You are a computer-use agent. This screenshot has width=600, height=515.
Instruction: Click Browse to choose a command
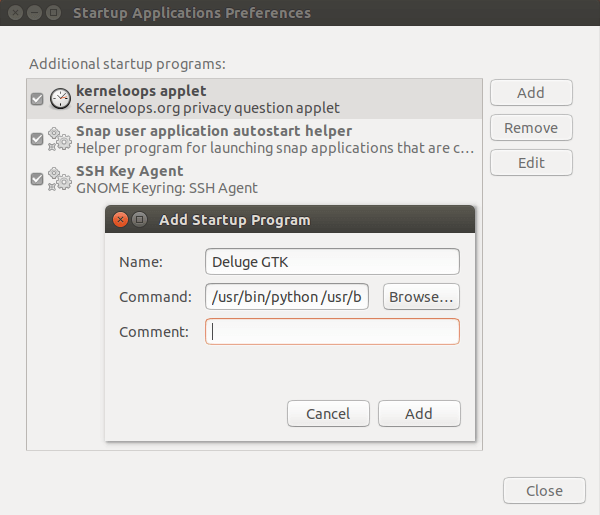coord(421,297)
